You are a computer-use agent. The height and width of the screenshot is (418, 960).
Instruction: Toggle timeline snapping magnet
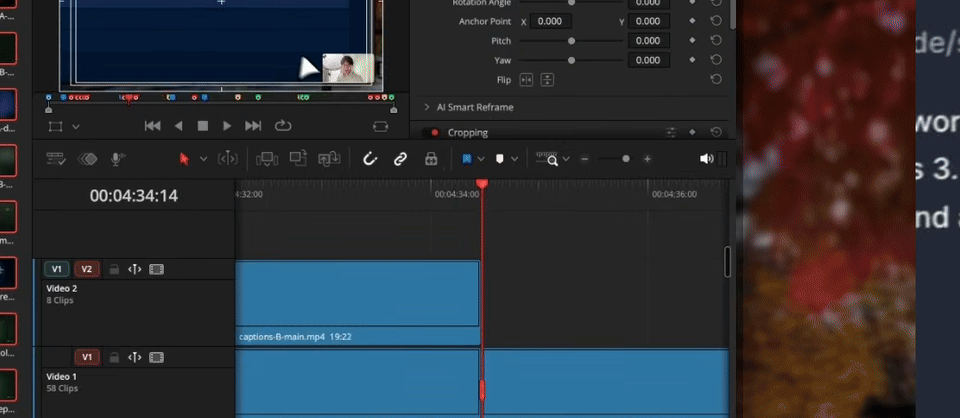click(370, 159)
